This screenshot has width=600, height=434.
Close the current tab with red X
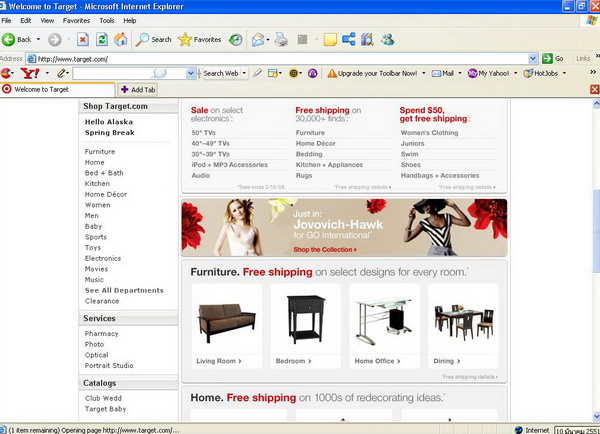594,89
